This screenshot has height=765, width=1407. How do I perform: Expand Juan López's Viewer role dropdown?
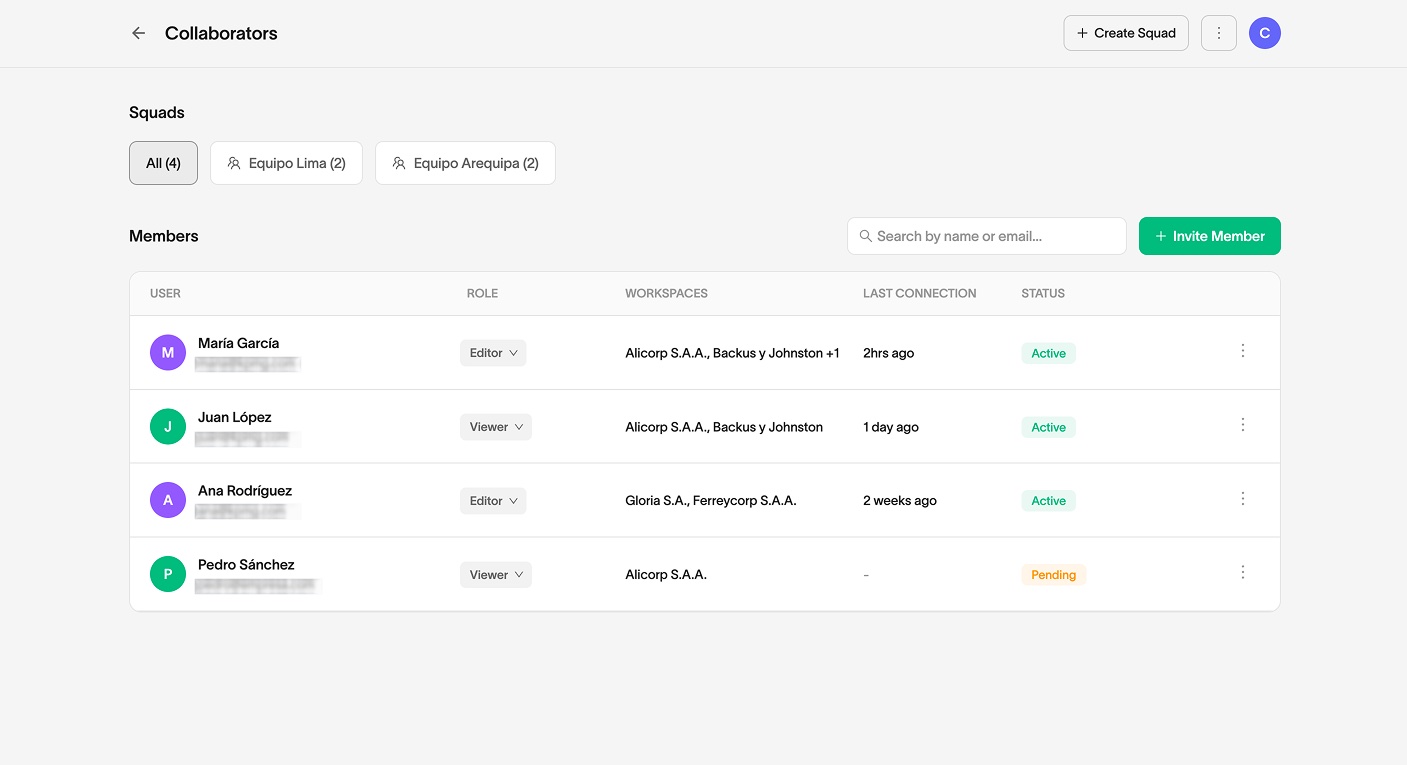coord(495,426)
